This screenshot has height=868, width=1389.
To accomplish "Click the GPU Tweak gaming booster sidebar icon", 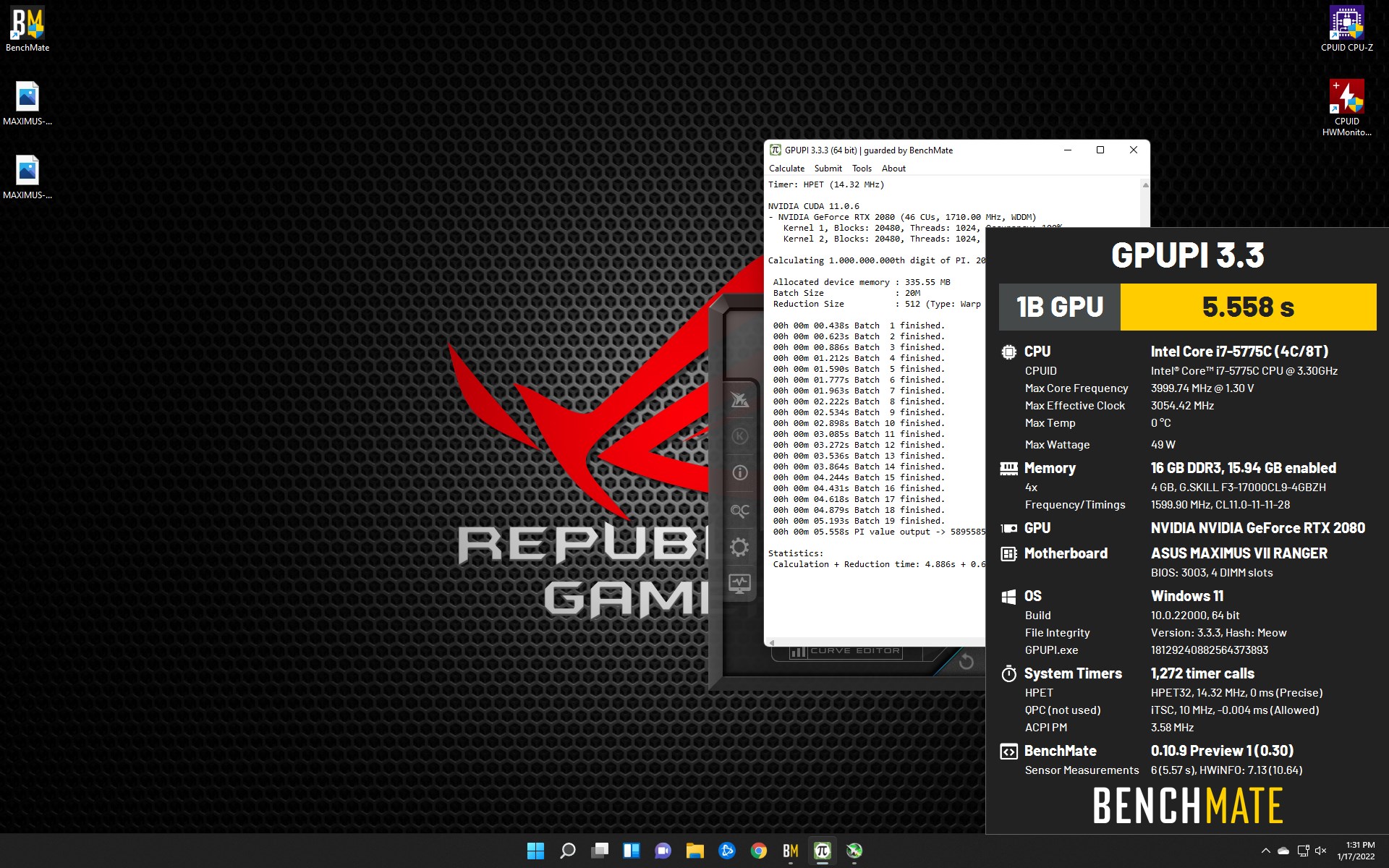I will [739, 399].
